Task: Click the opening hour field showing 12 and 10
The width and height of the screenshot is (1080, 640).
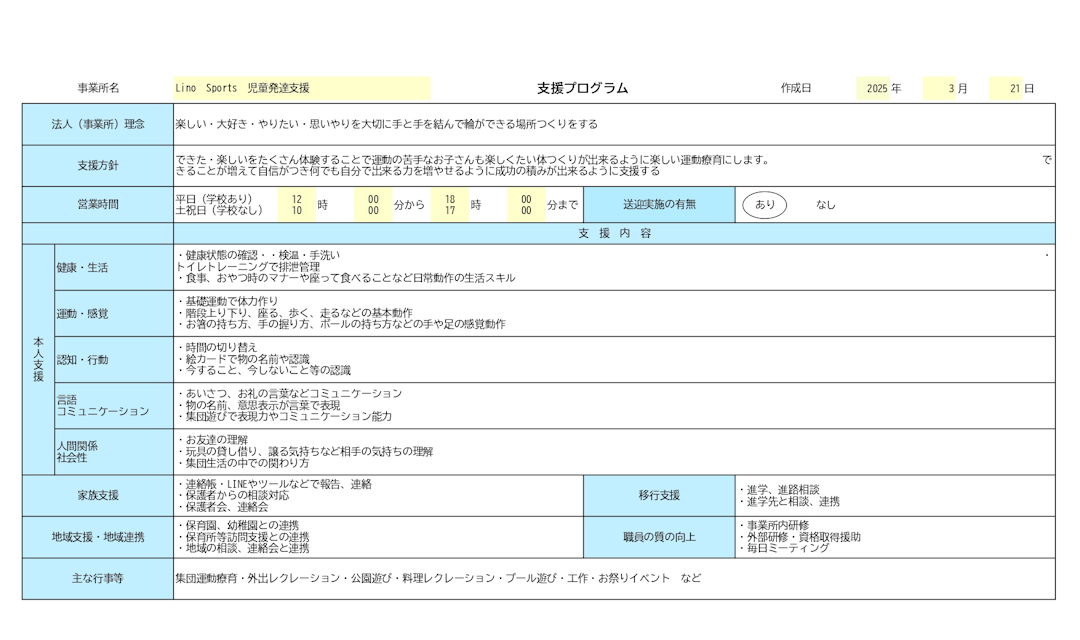Action: tap(297, 205)
